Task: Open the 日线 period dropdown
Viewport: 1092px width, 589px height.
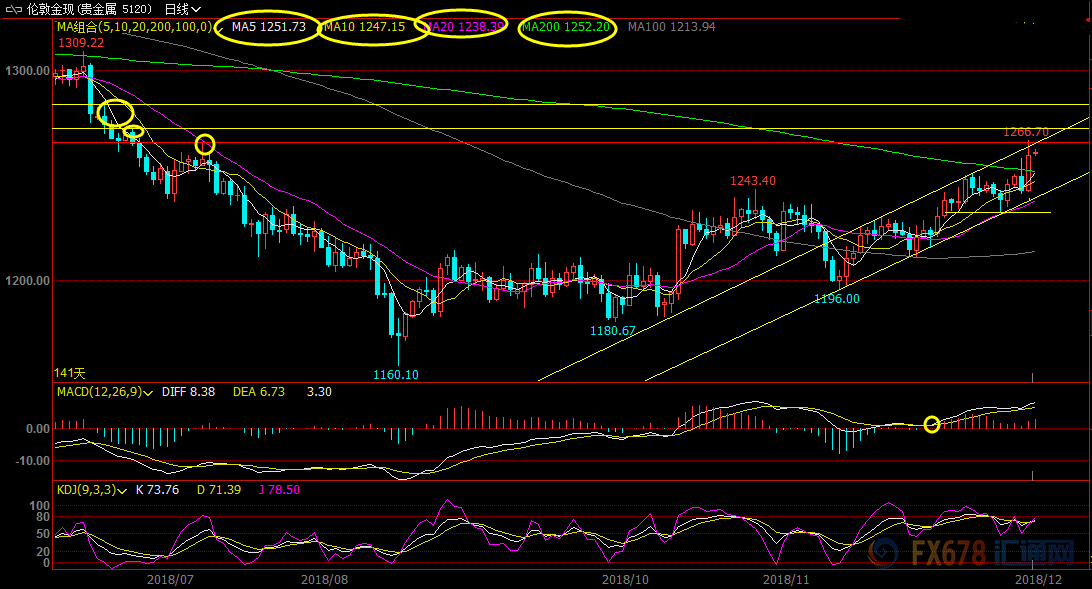Action: click(182, 9)
